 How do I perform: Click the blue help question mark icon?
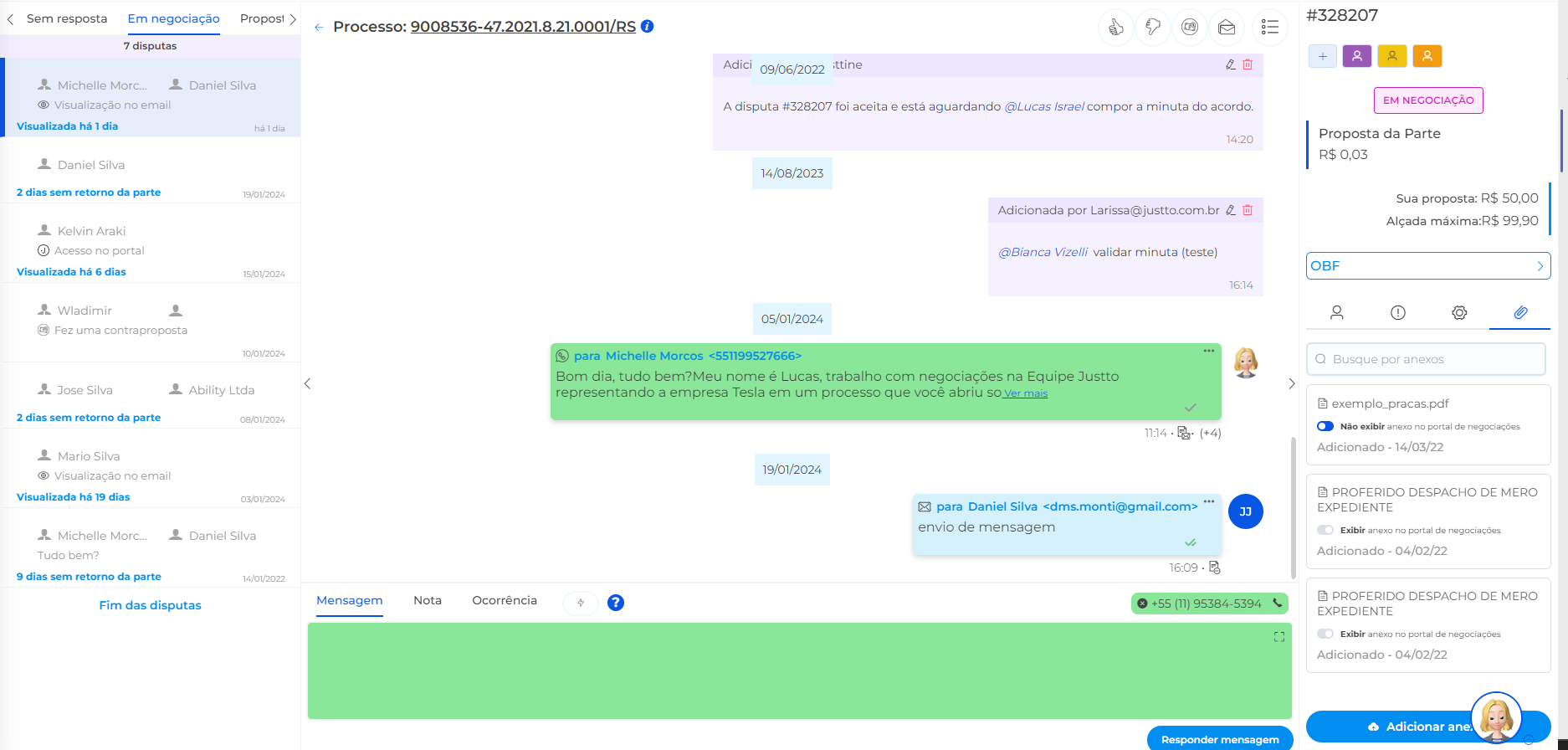pyautogui.click(x=616, y=603)
